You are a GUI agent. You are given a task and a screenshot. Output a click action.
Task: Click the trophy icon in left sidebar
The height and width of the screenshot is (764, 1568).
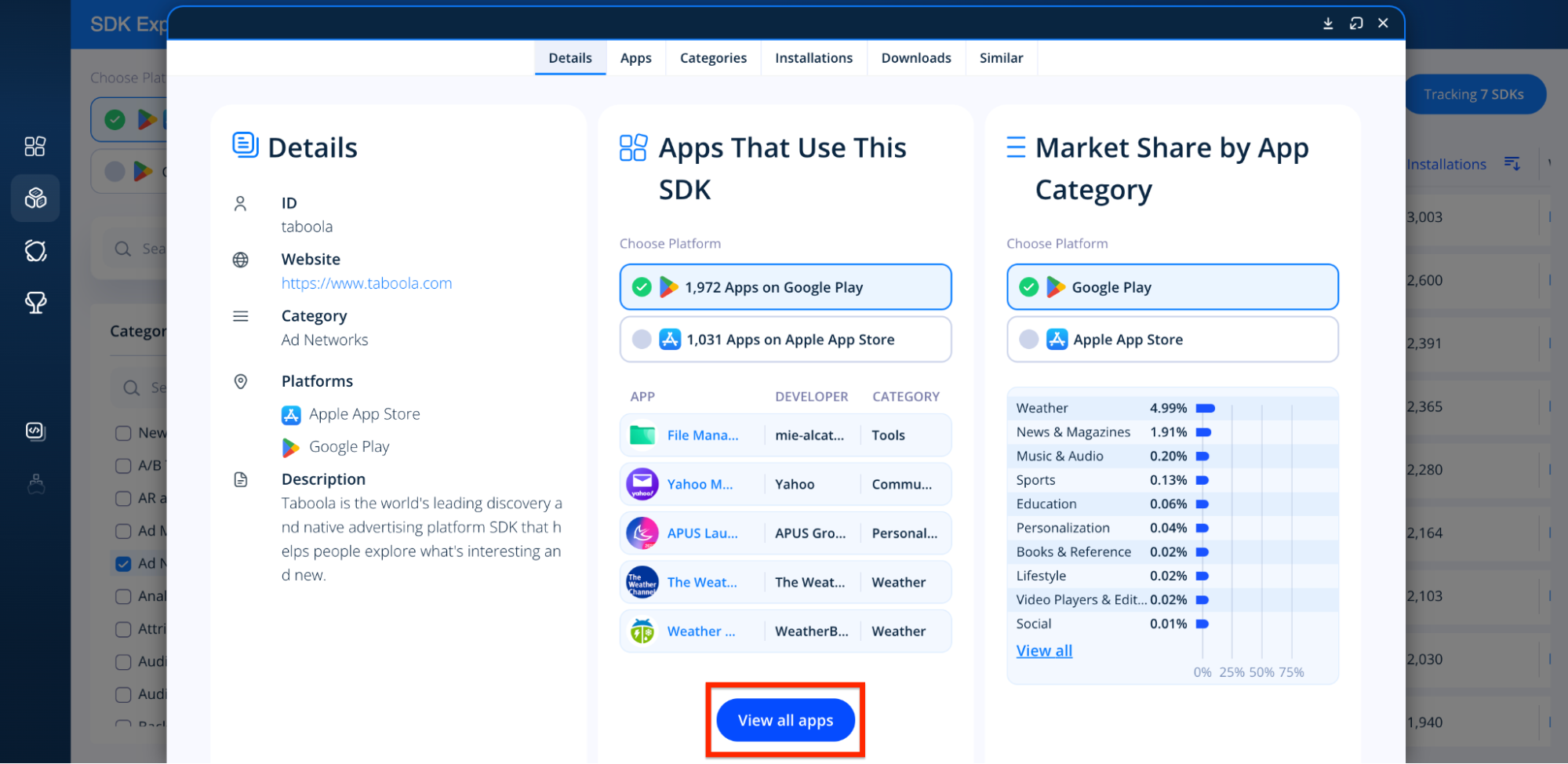pyautogui.click(x=35, y=303)
